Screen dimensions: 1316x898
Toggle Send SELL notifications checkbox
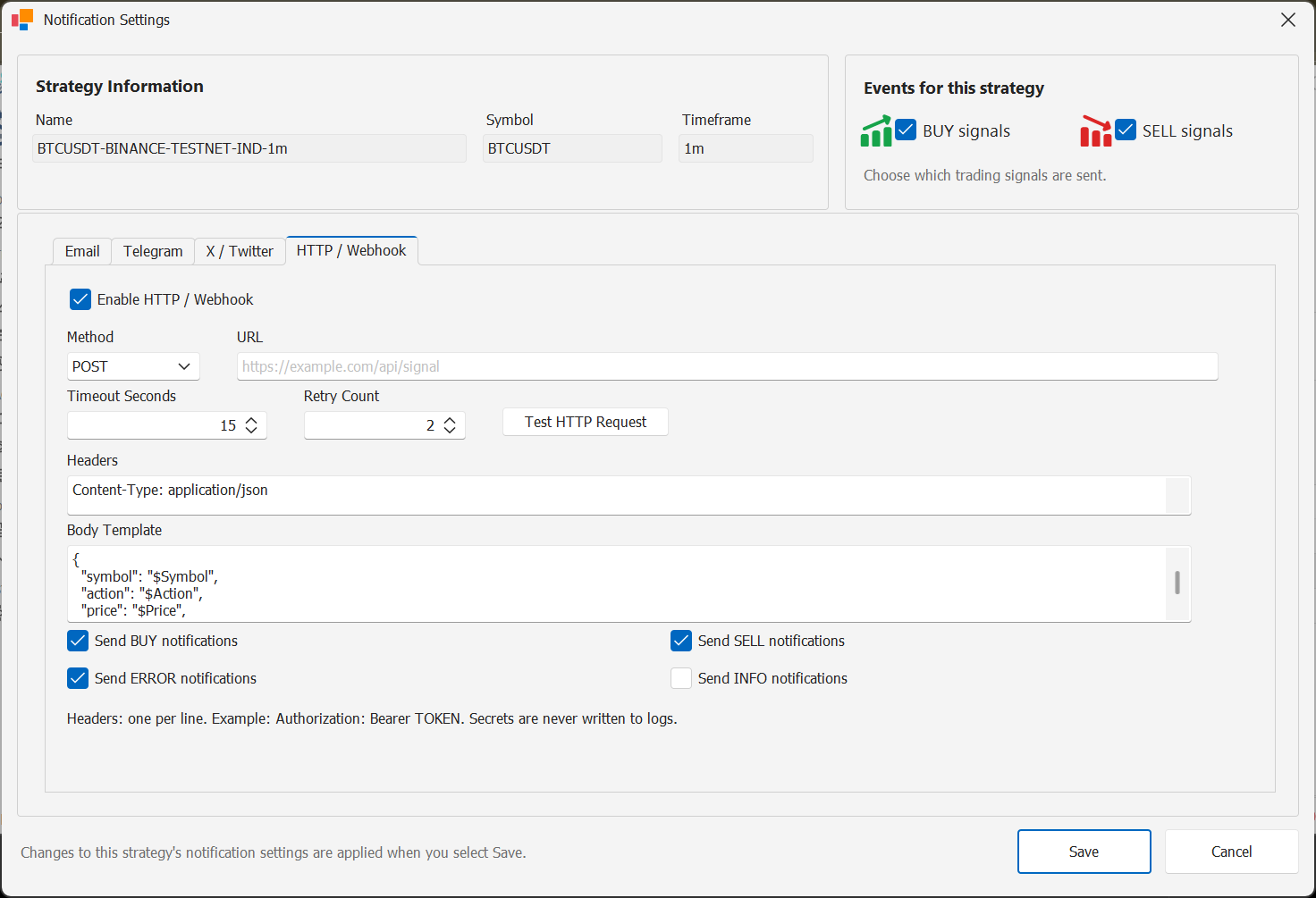point(681,641)
